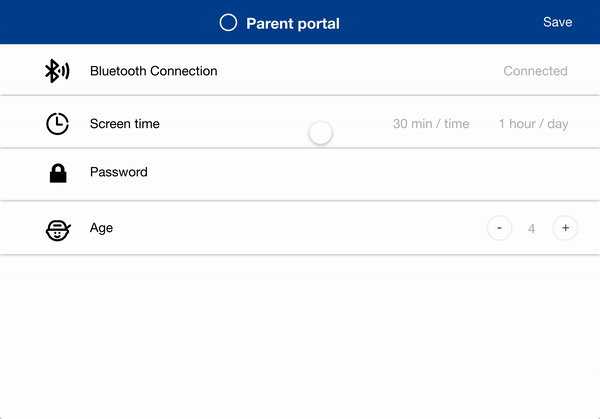The height and width of the screenshot is (419, 600).
Task: Click the Password lock icon
Action: [x=58, y=173]
